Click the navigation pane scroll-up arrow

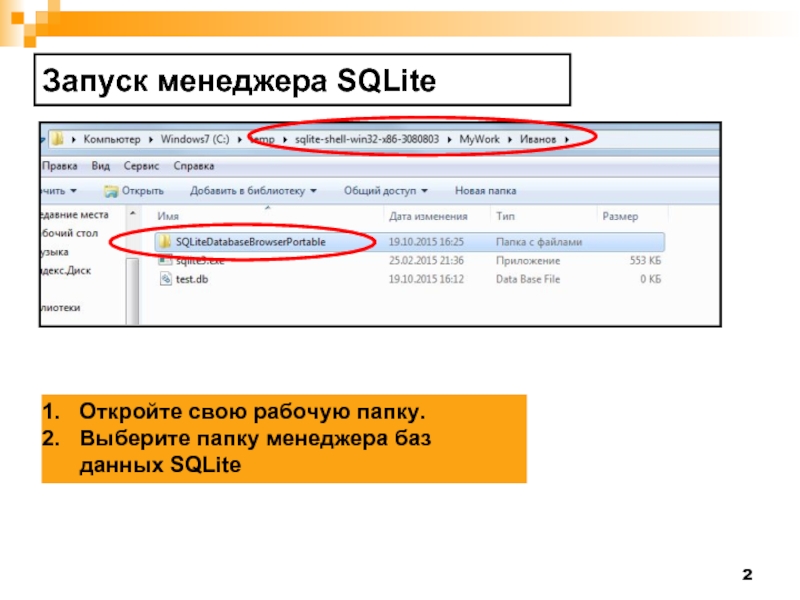(x=133, y=213)
